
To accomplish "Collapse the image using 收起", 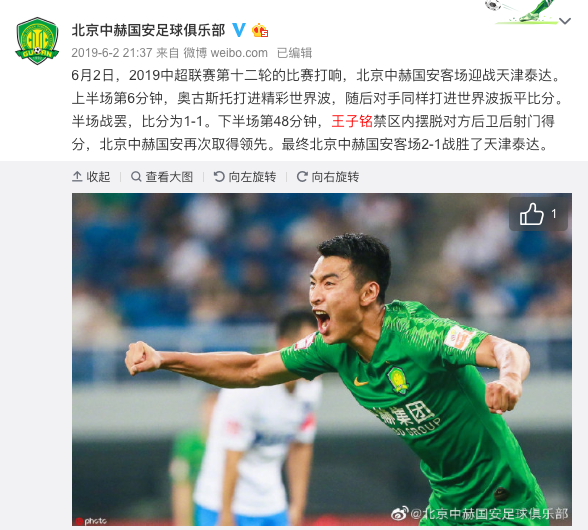I will (91, 176).
